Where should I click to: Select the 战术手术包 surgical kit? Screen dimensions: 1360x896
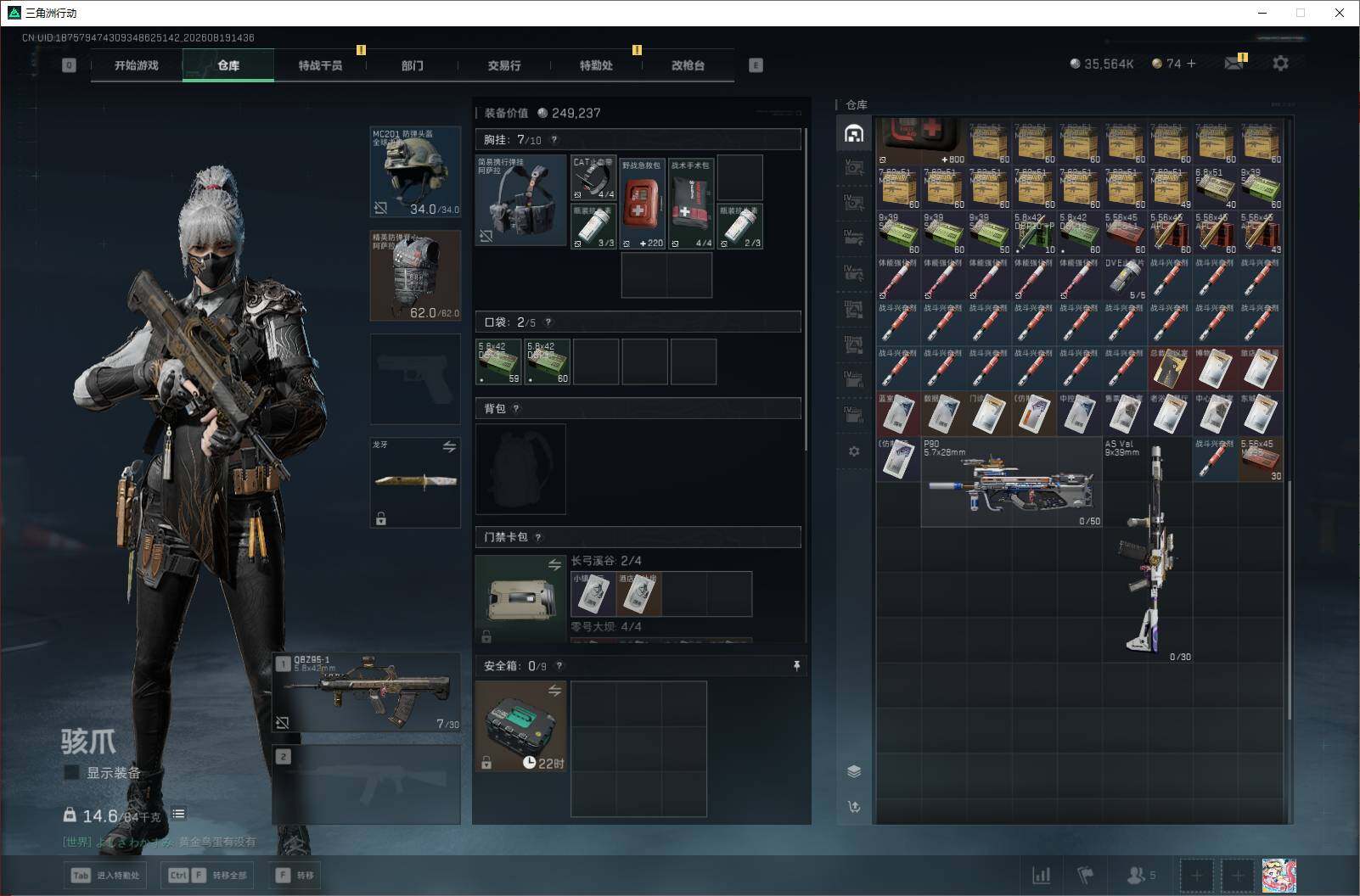tap(691, 204)
